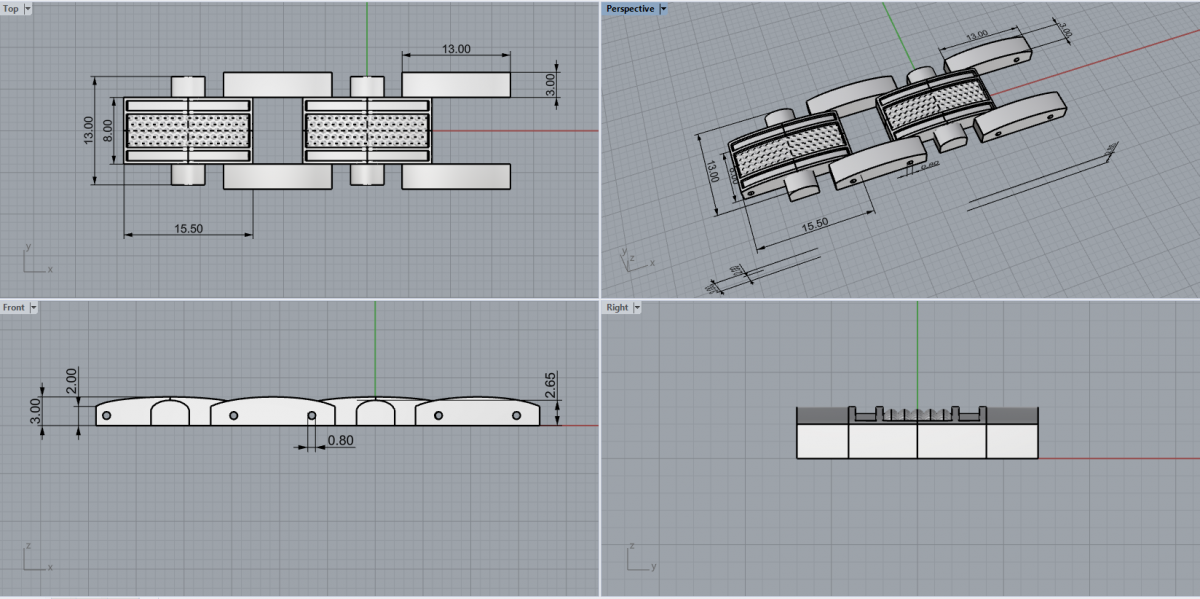Click the 0.80 dimension in Front view
This screenshot has height=599, width=1200.
click(x=341, y=440)
